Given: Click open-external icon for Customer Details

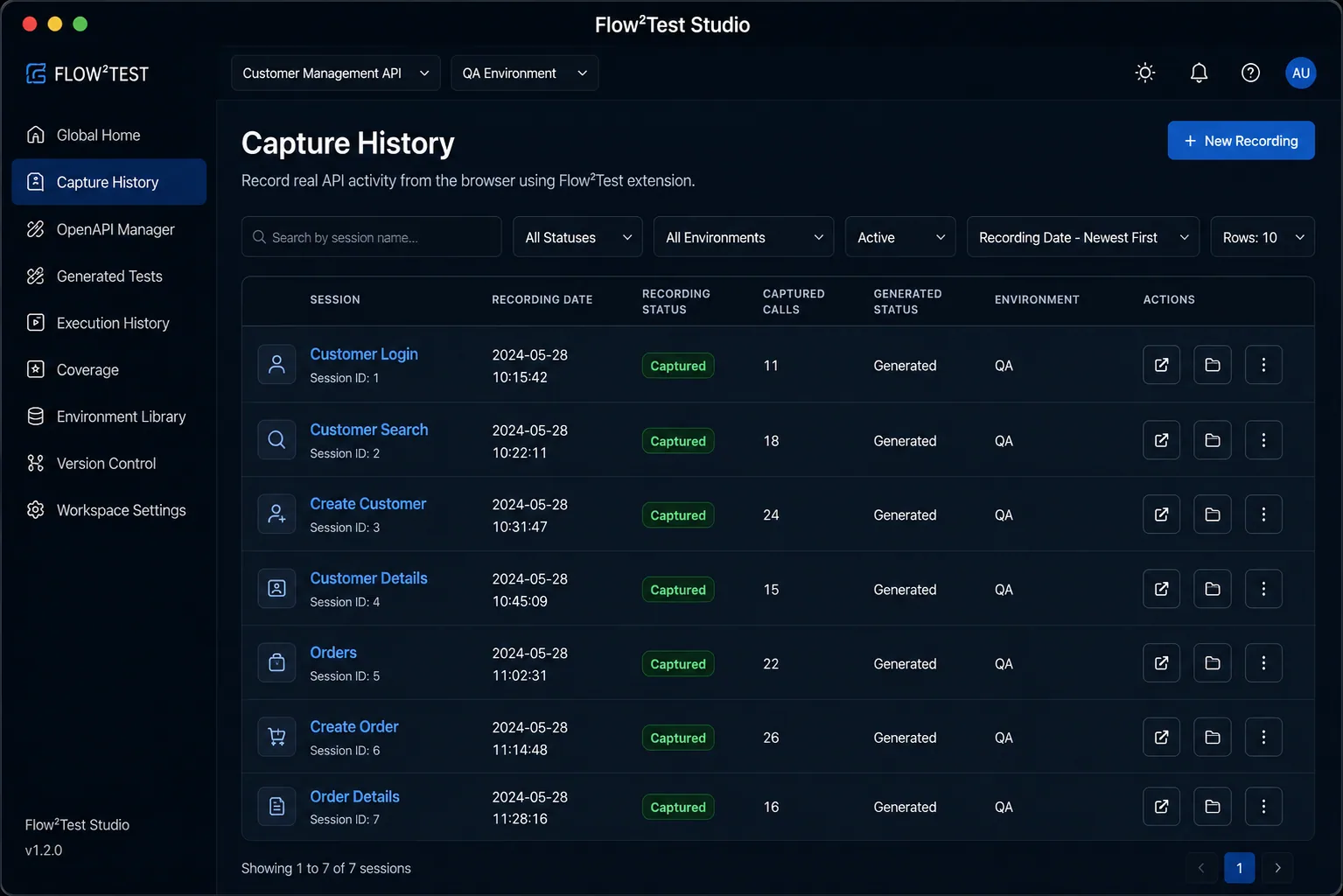Looking at the screenshot, I should [x=1161, y=589].
